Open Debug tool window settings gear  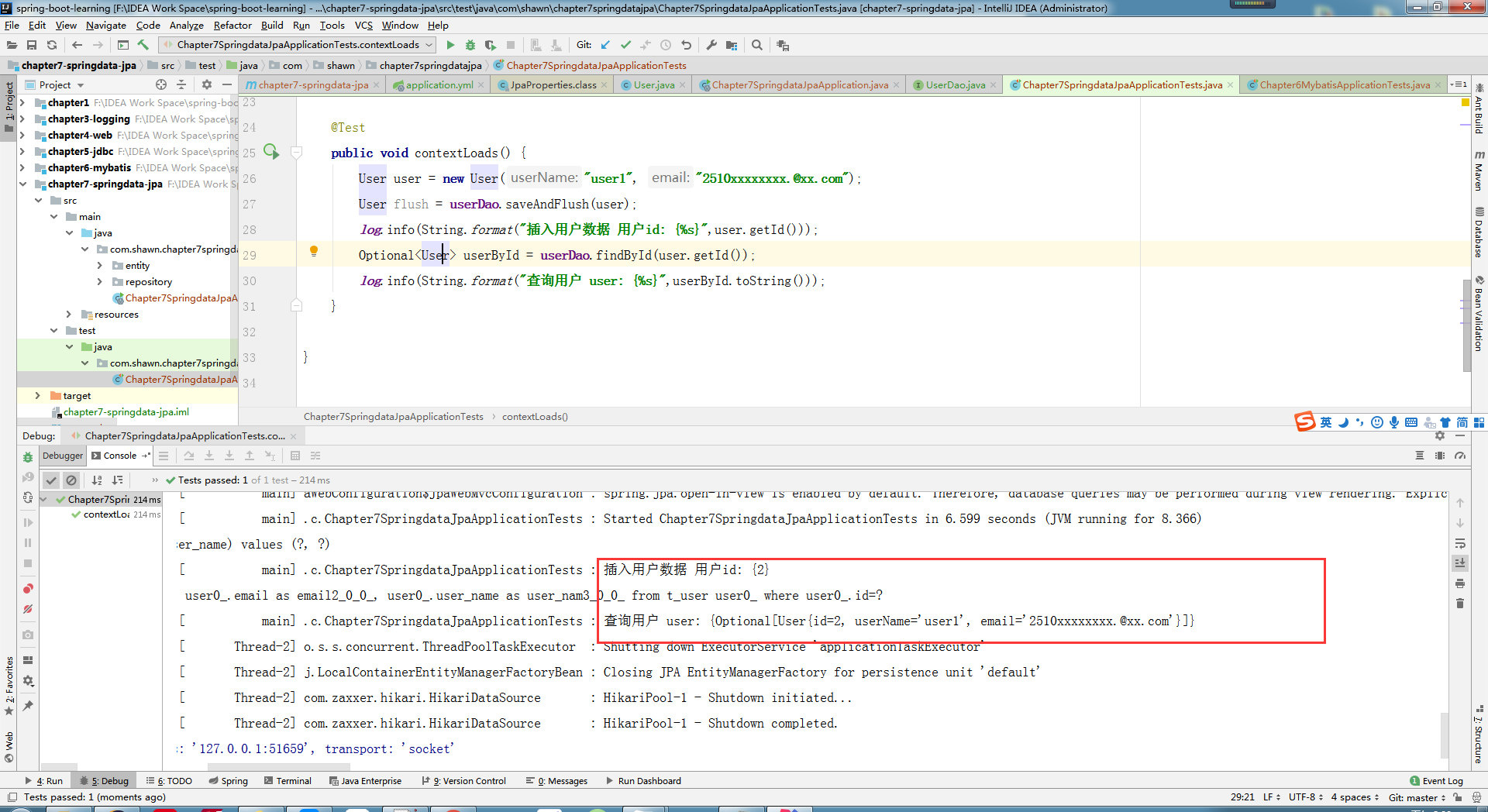point(1440,436)
